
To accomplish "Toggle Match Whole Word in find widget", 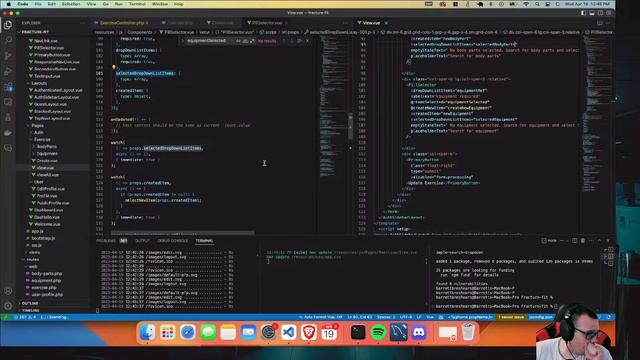I will click(x=245, y=41).
